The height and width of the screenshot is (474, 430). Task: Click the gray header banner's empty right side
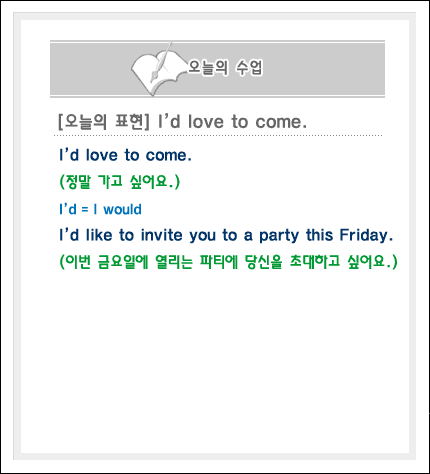click(x=325, y=69)
